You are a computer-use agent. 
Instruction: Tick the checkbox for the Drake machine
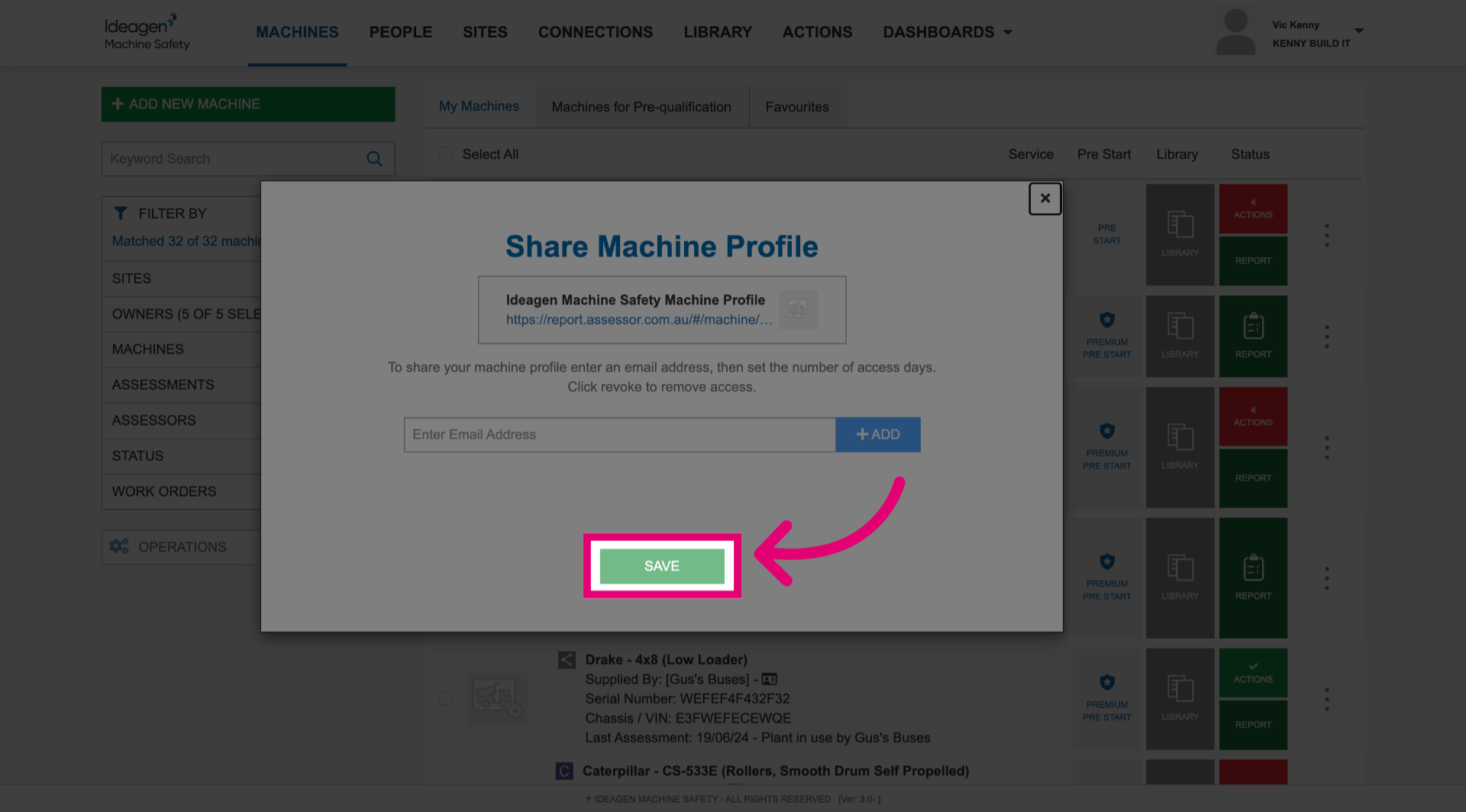pos(446,698)
